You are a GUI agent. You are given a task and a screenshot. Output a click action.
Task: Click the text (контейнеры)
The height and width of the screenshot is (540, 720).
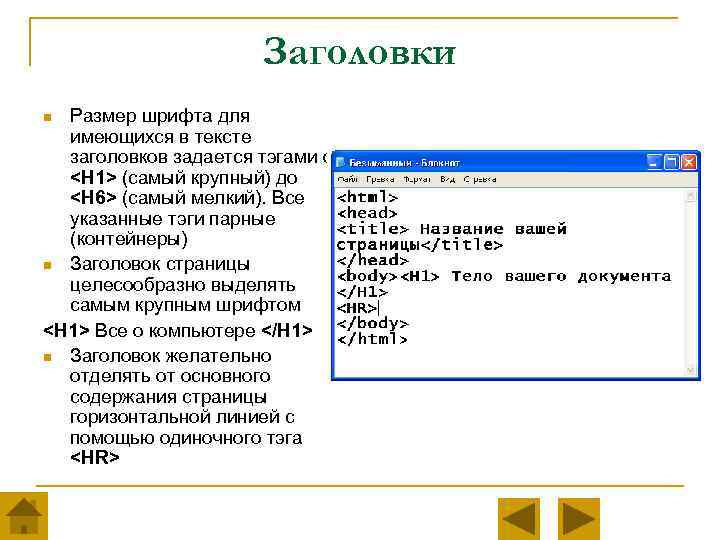point(129,239)
